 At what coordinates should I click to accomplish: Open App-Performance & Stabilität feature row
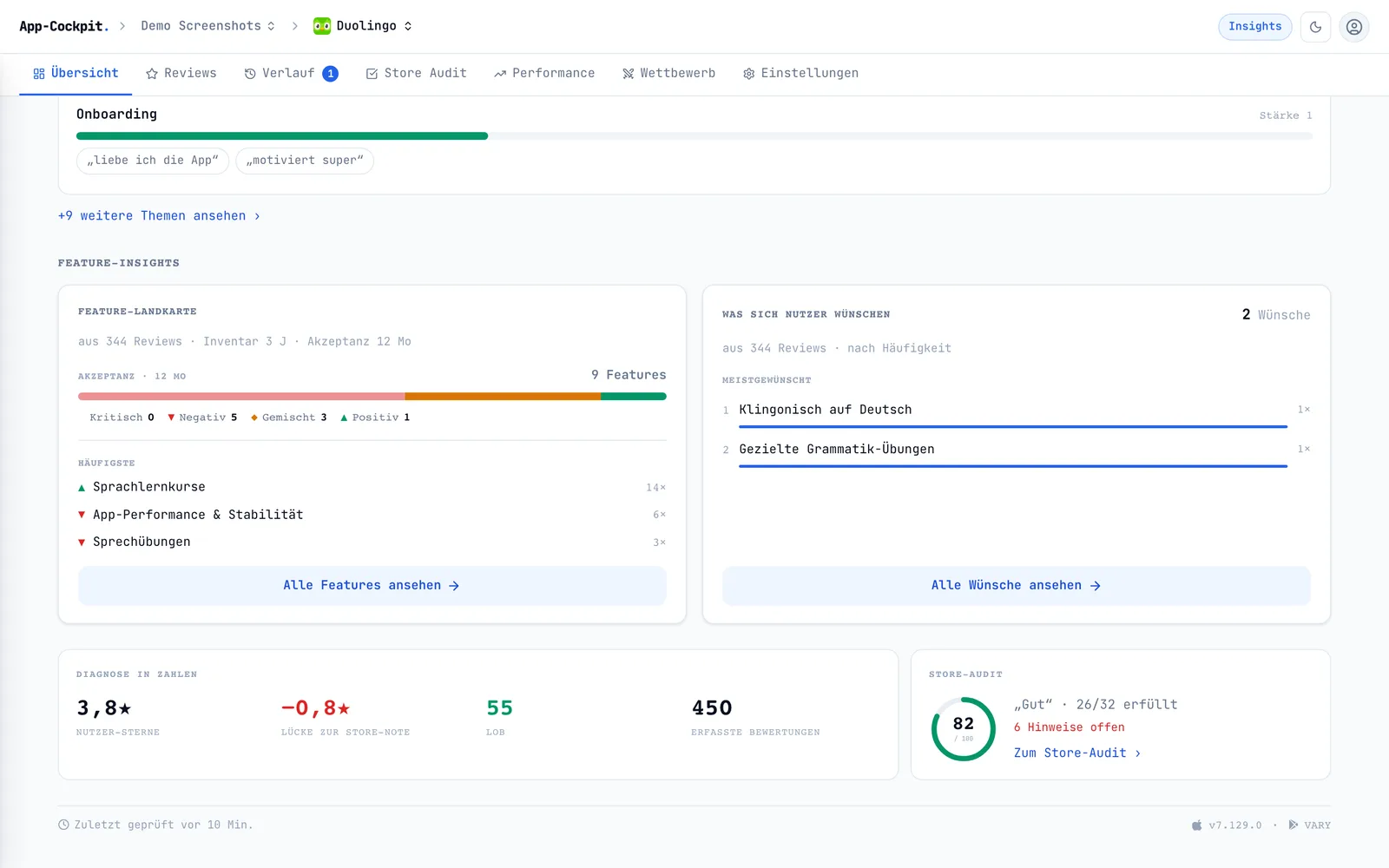tap(372, 515)
